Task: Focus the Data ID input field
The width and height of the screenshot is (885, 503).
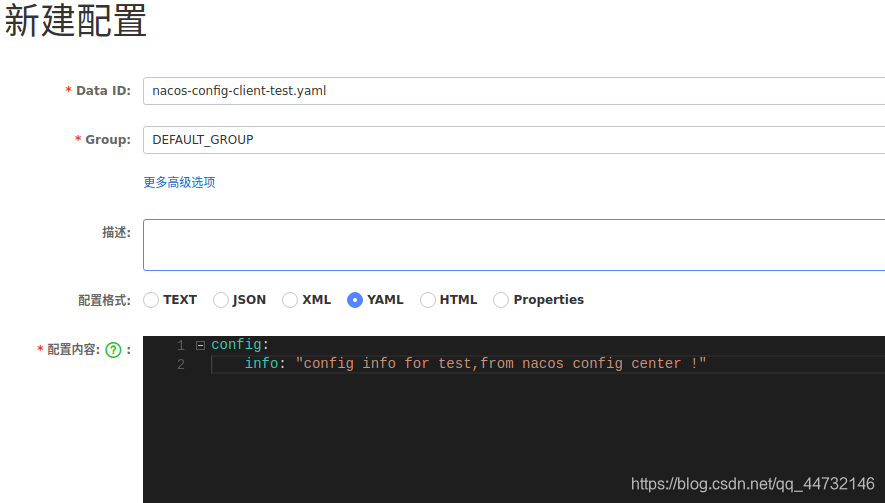Action: [514, 91]
